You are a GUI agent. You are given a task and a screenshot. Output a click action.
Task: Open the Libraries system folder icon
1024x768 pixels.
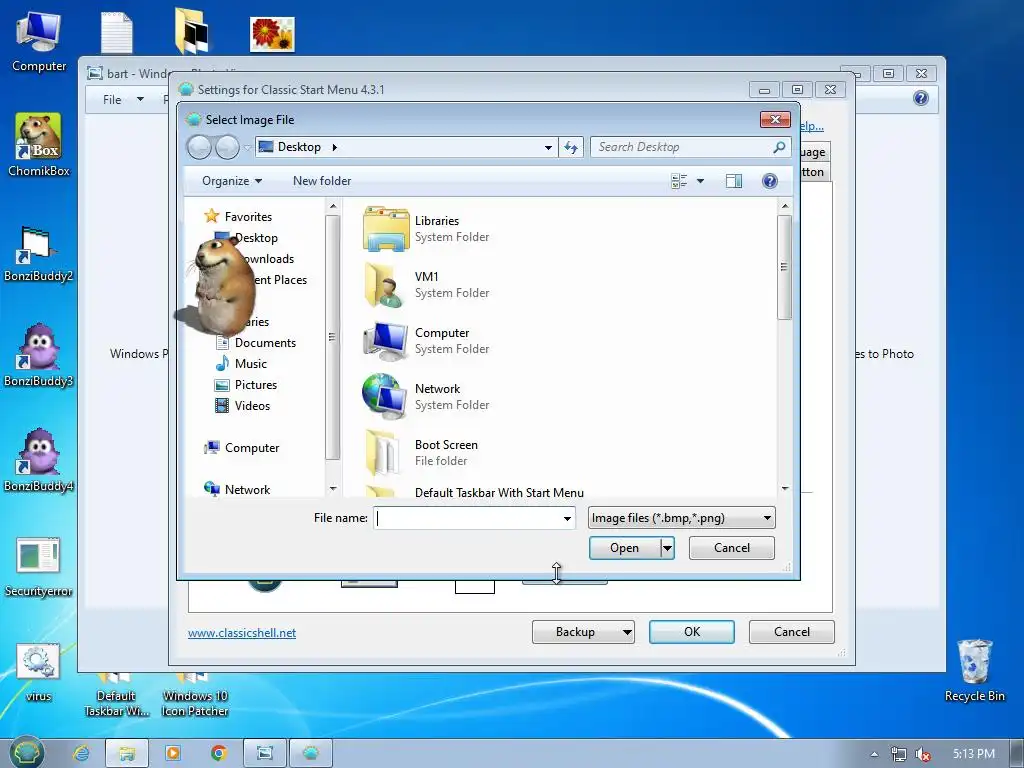386,229
